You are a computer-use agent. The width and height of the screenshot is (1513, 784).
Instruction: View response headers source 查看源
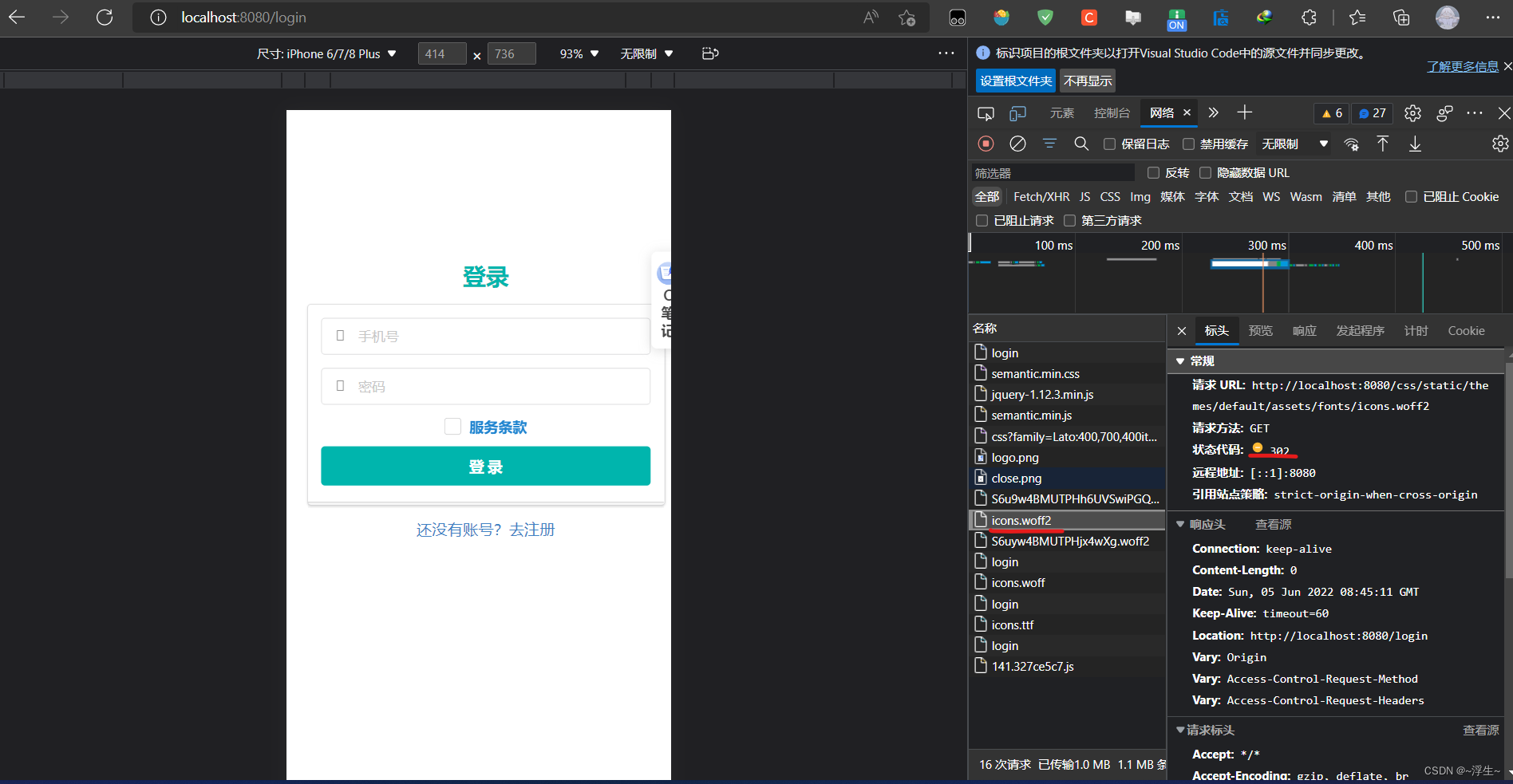(x=1274, y=524)
